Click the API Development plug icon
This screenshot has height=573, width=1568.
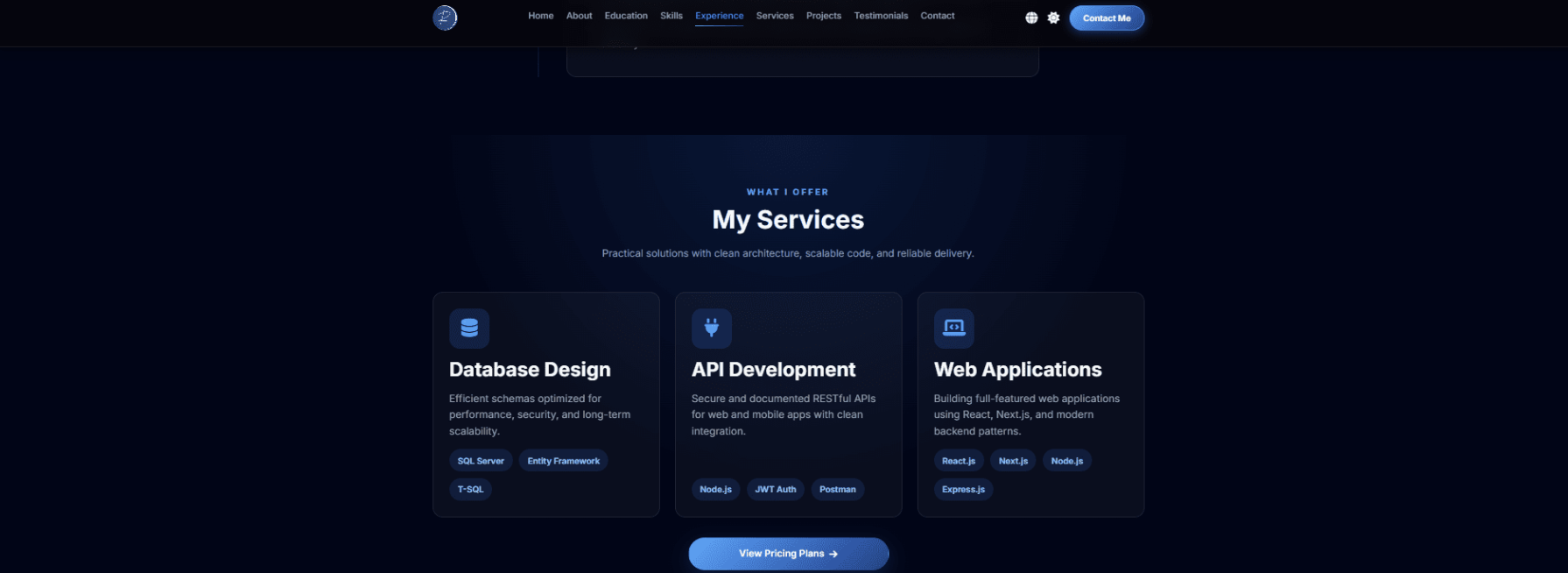click(711, 329)
